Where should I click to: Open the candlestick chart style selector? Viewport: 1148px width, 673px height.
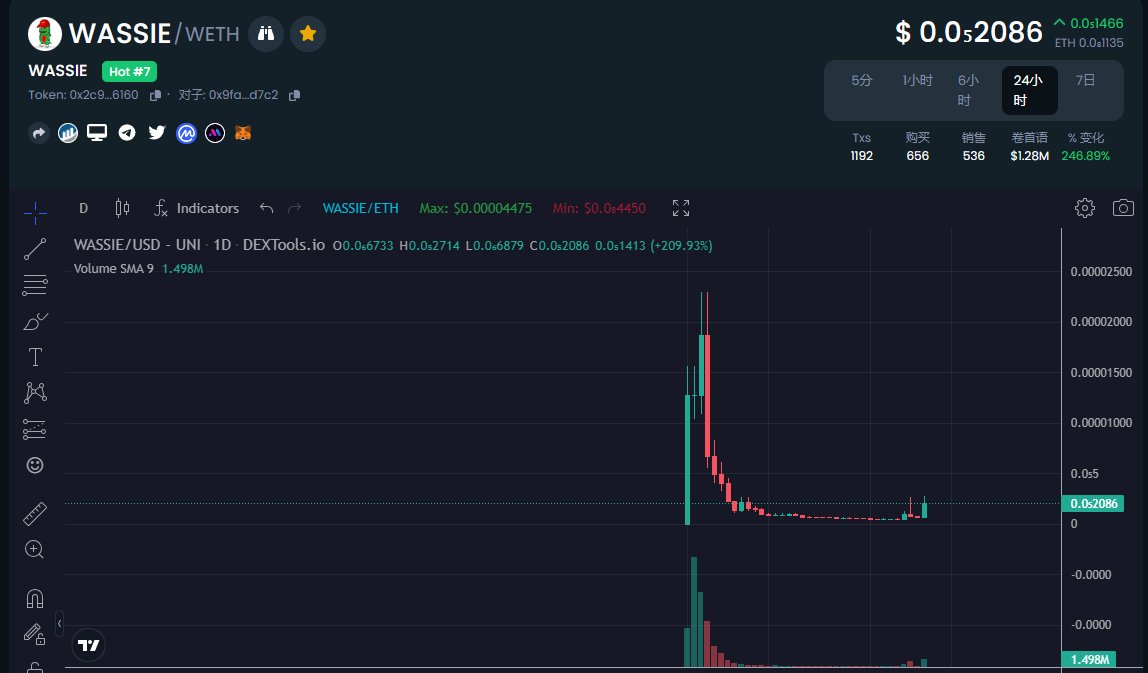tap(122, 209)
